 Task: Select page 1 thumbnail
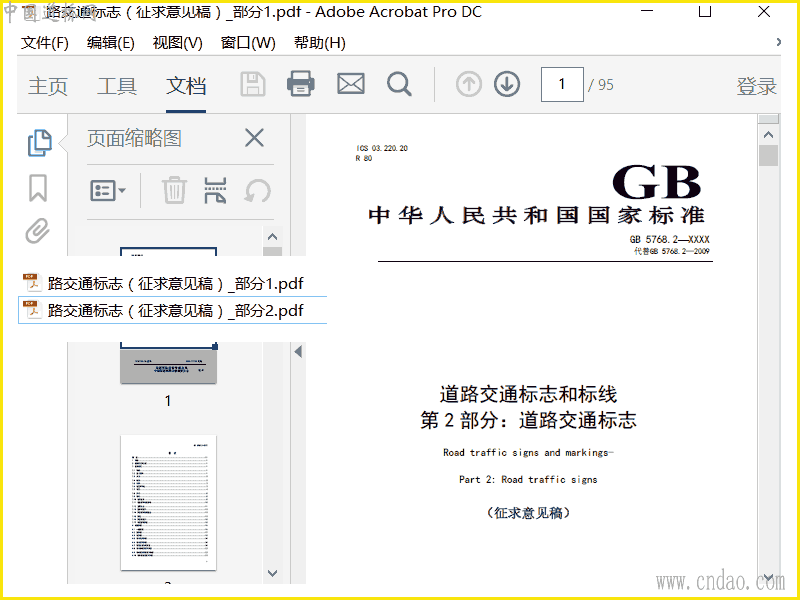(168, 362)
